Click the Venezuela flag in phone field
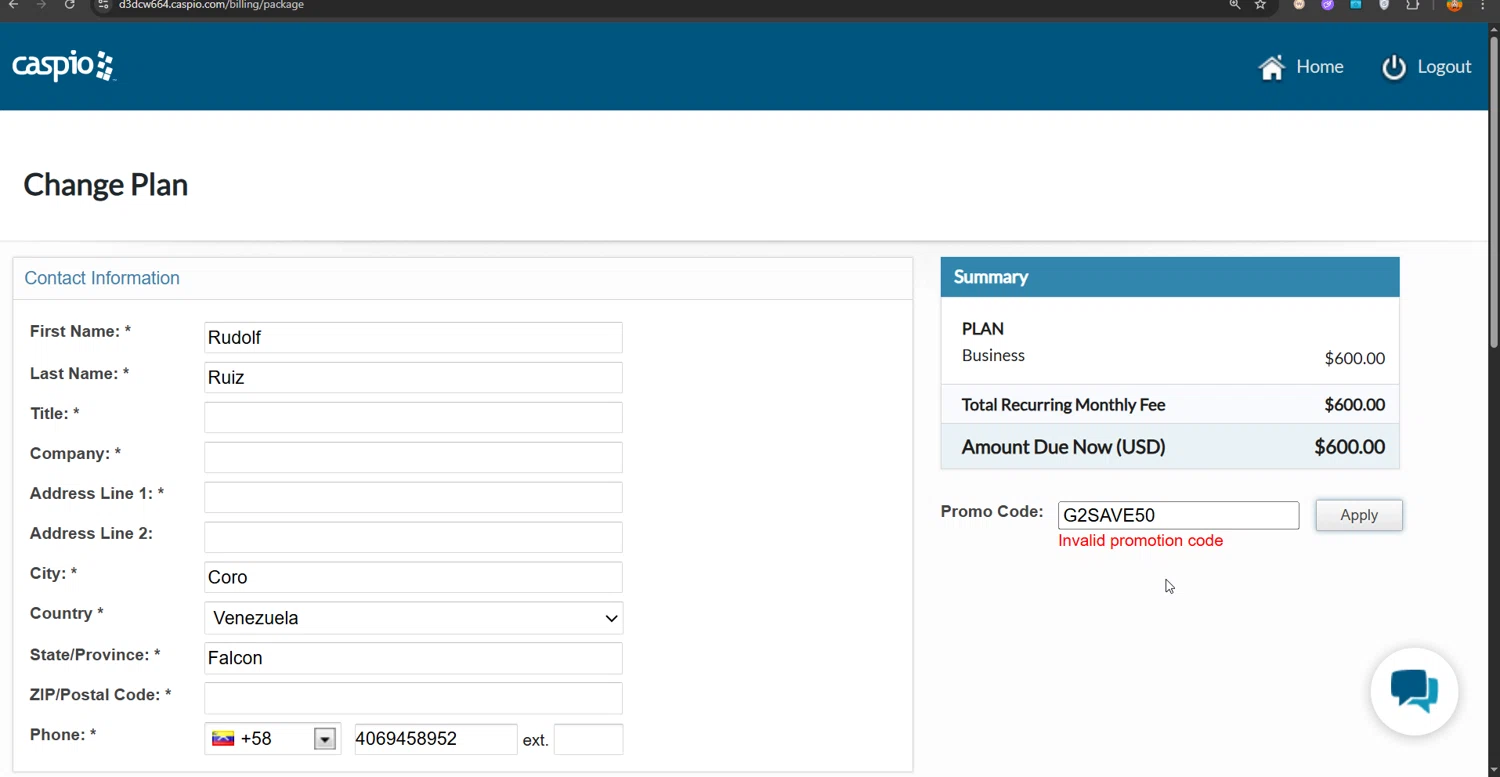 223,739
